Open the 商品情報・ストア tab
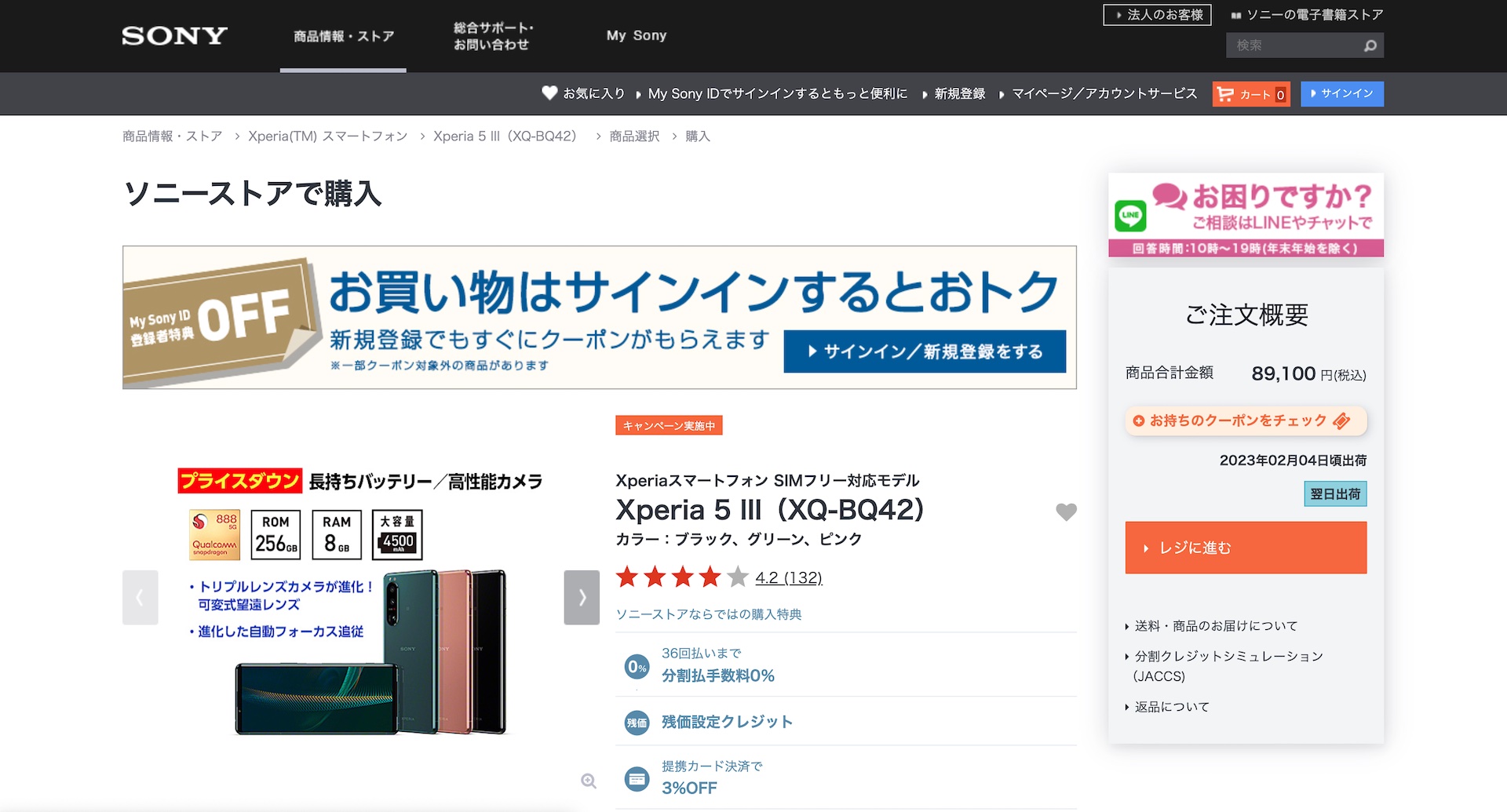 coord(344,36)
